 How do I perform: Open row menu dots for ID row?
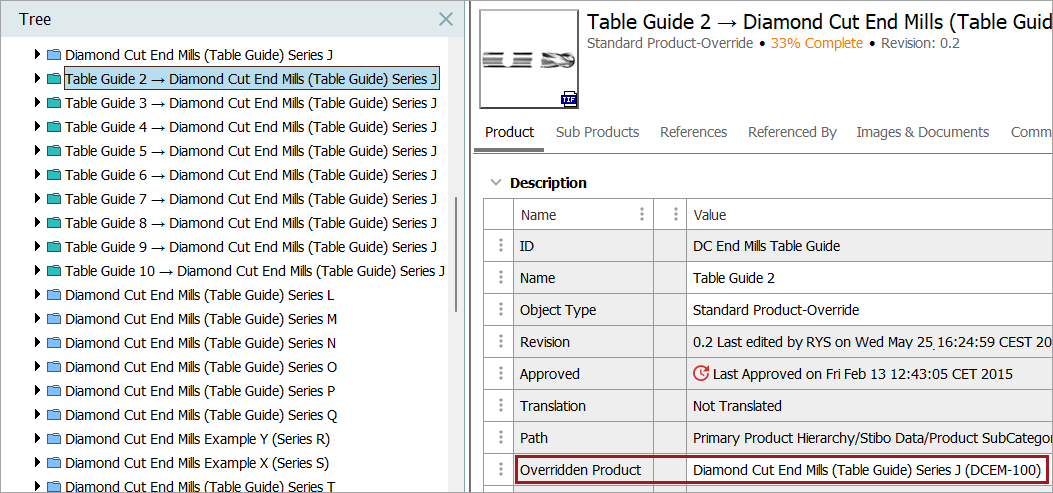pos(499,246)
